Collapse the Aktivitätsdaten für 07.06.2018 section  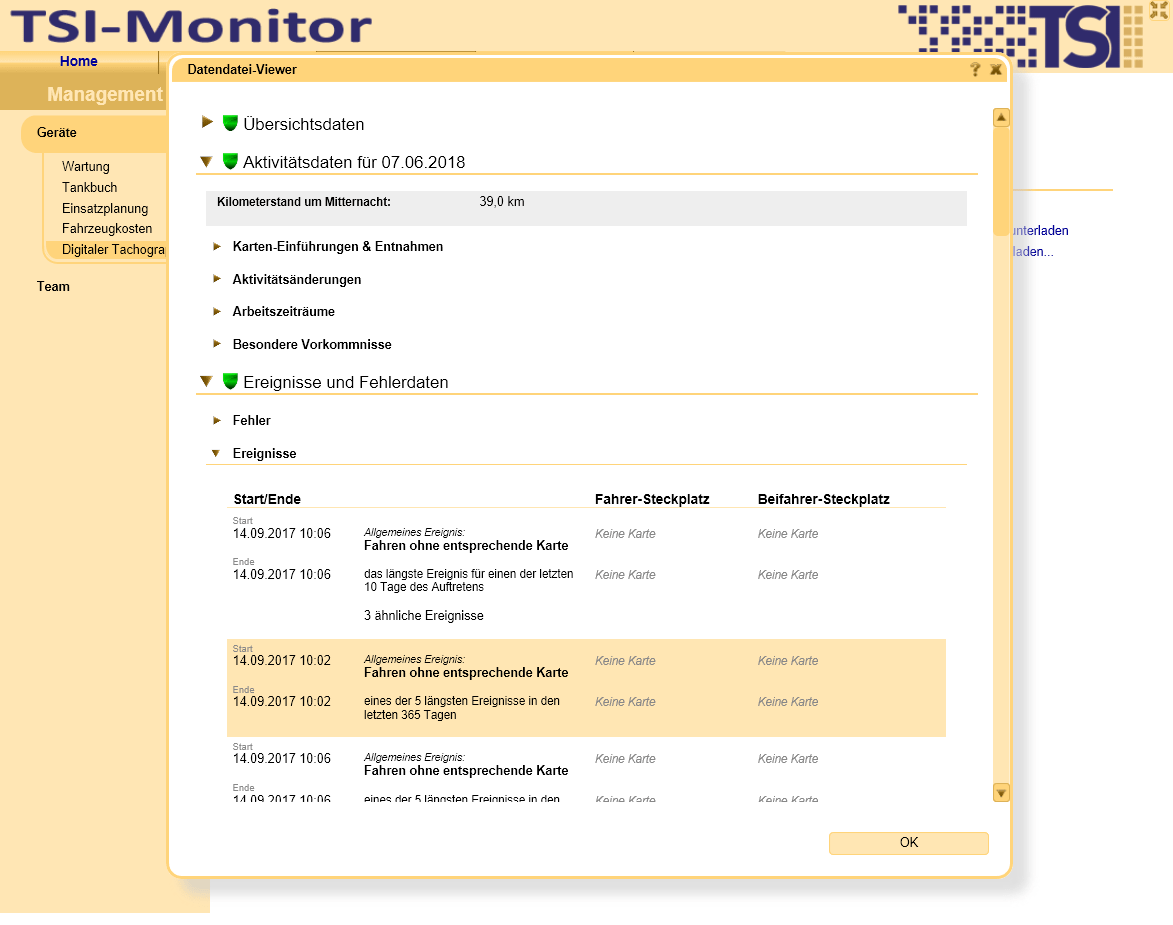coord(206,161)
